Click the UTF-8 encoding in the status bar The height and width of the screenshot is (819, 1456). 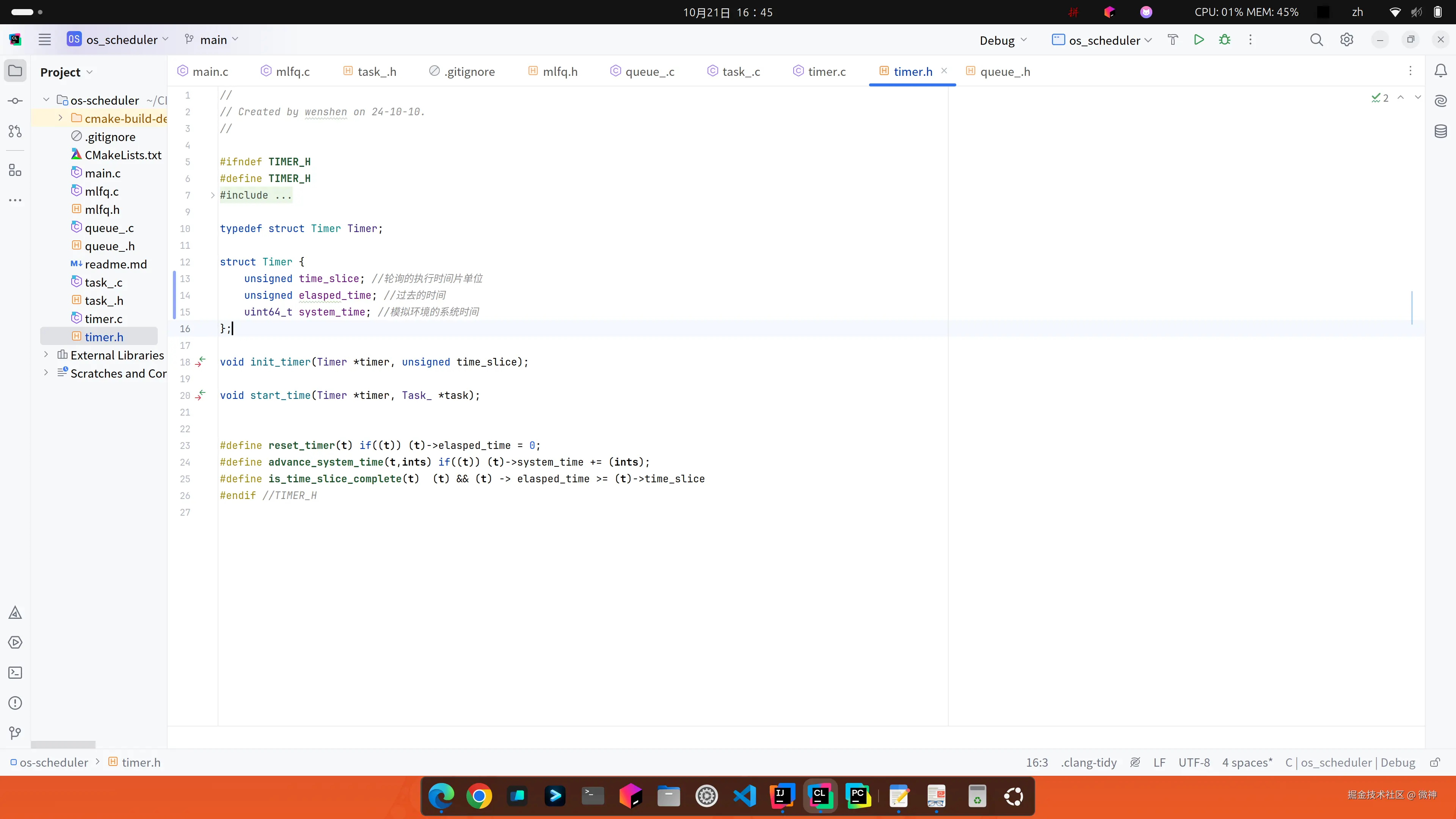tap(1194, 763)
